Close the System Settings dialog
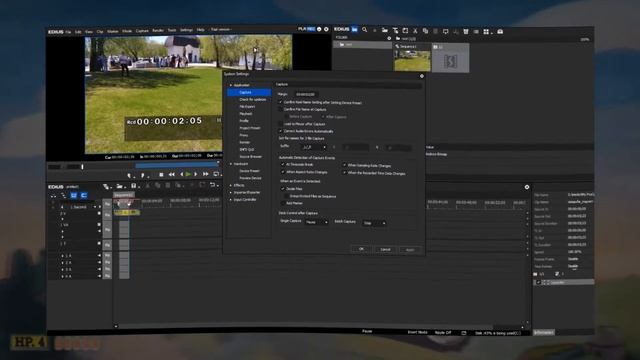This screenshot has width=640, height=360. click(x=422, y=76)
